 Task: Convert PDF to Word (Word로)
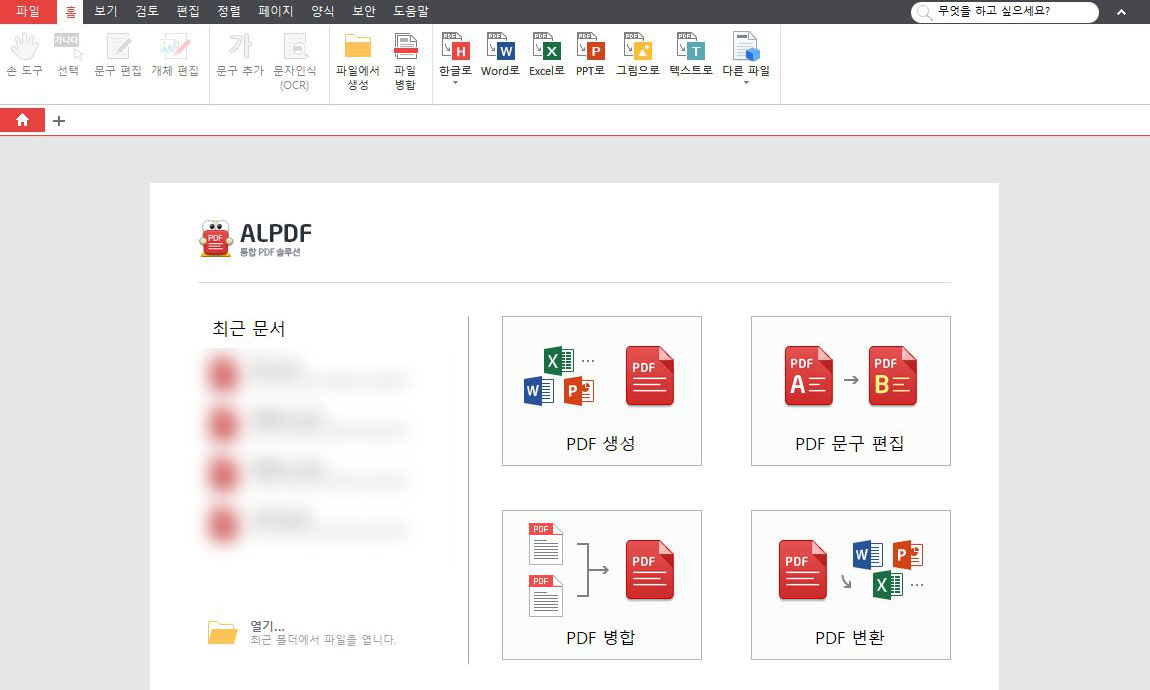[x=500, y=55]
